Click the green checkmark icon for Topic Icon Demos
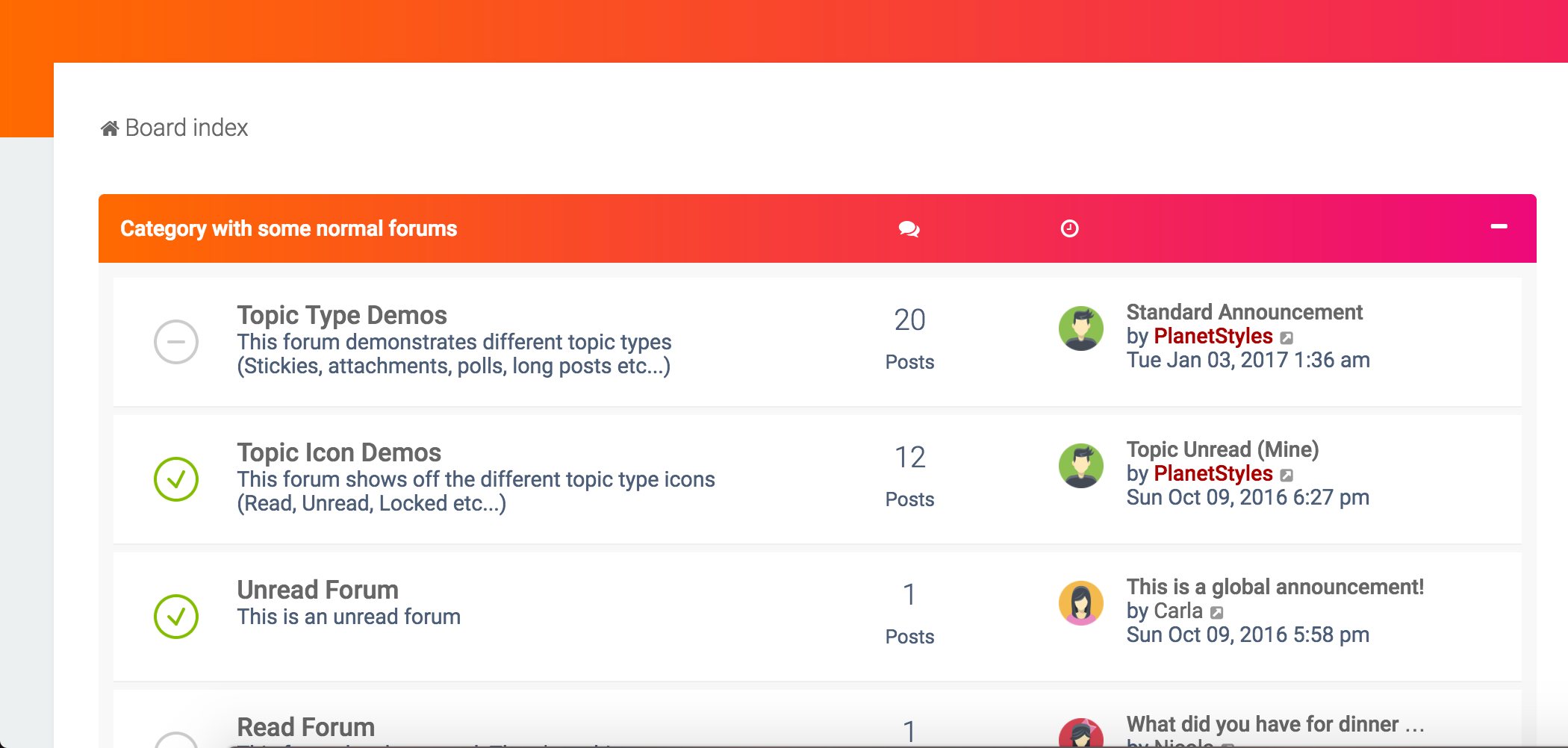Screen dimensions: 1568x748 pos(176,479)
